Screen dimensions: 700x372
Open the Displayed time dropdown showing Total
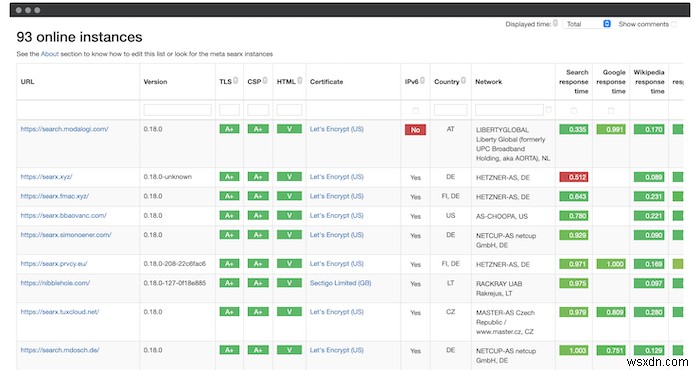(x=587, y=24)
